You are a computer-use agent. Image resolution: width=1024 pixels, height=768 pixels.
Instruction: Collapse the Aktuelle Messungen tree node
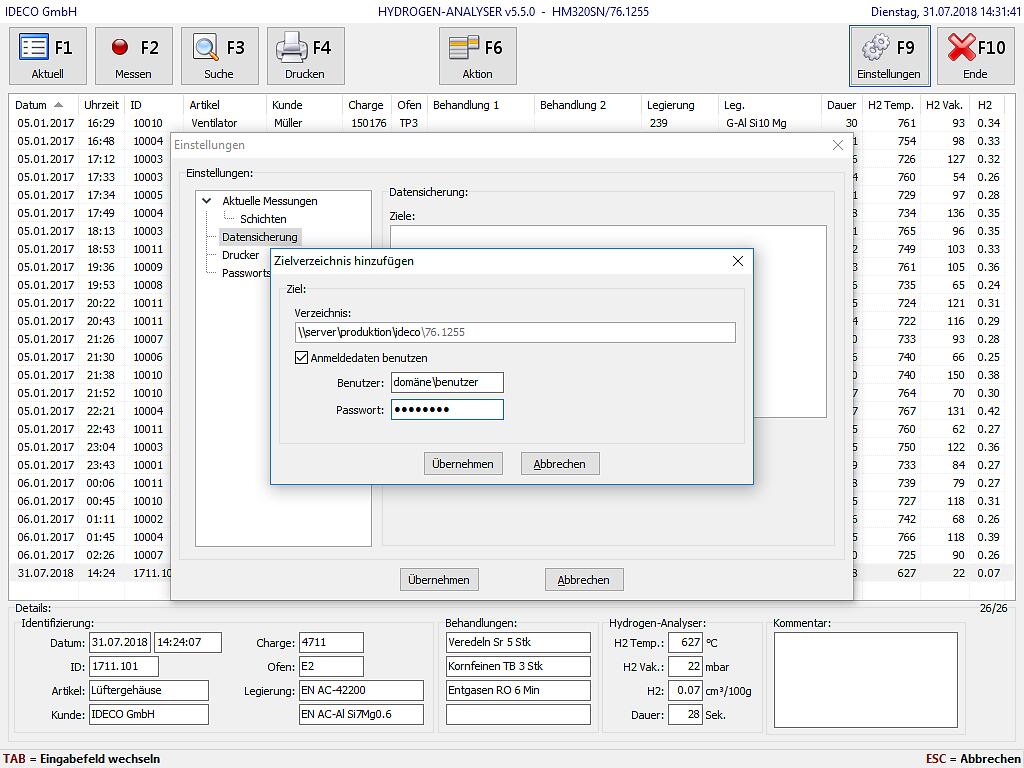[x=207, y=201]
